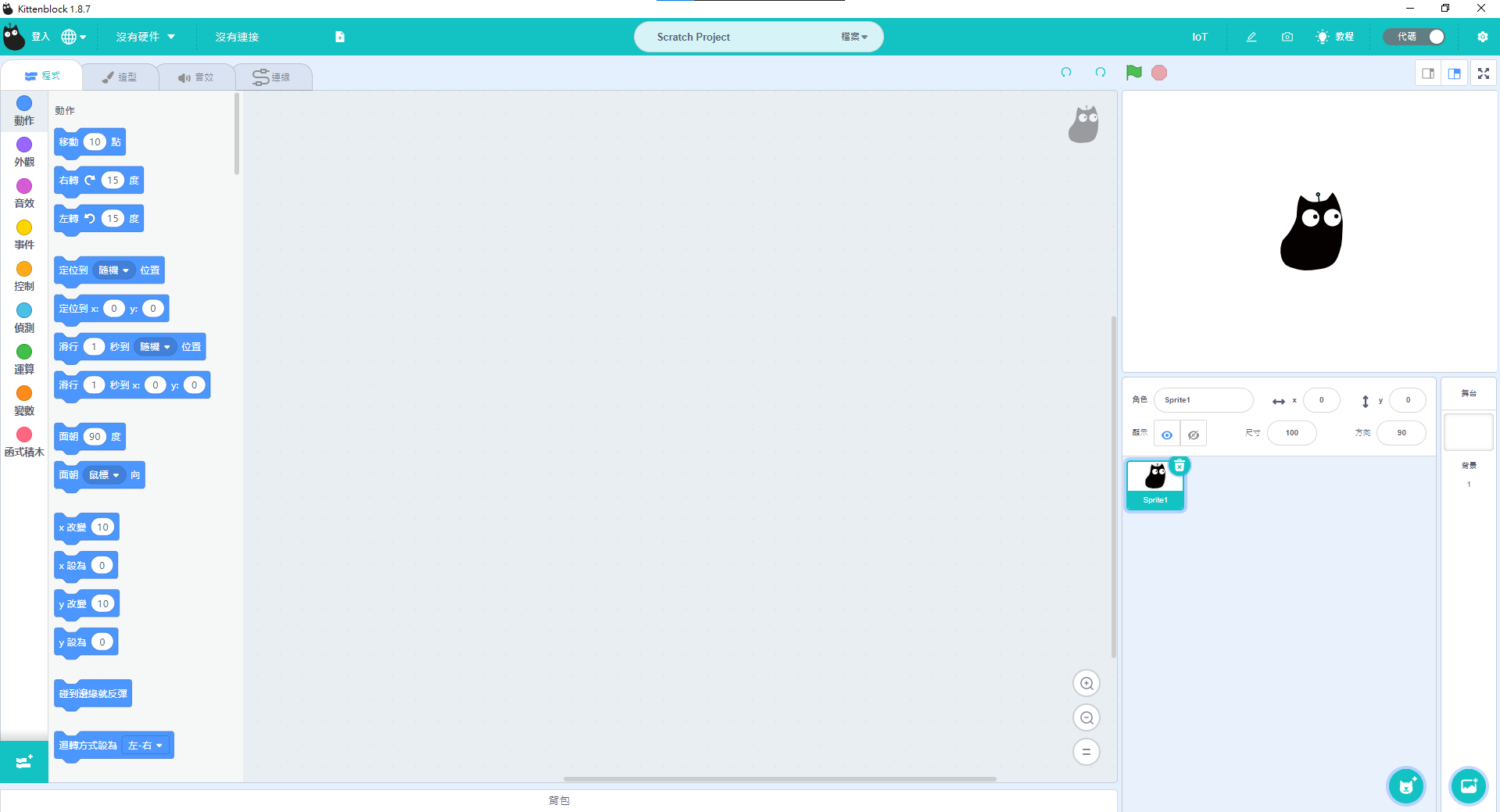The image size is (1500, 812).
Task: Show the sprite using eye icon
Action: click(1166, 435)
